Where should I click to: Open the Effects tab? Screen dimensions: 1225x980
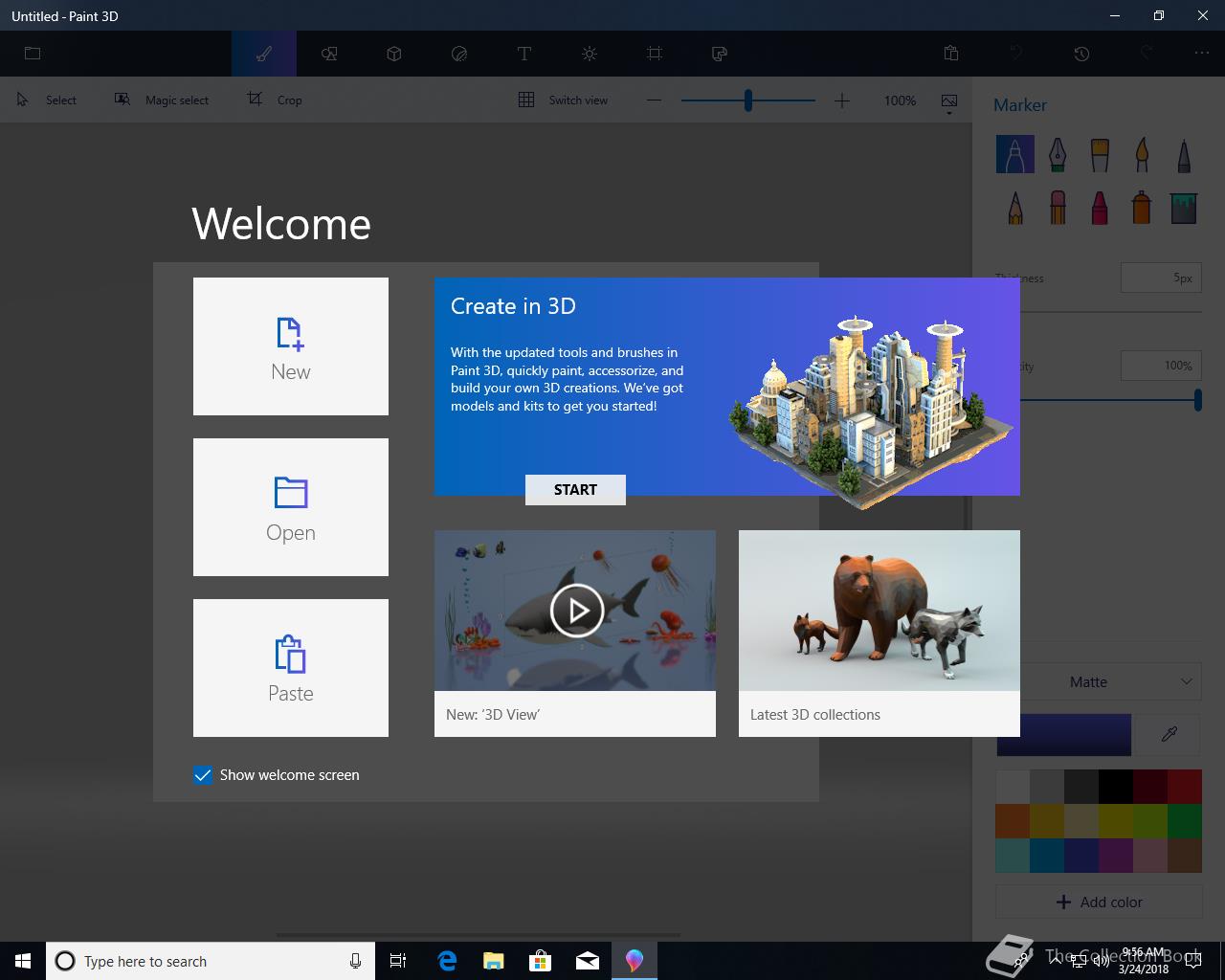click(x=590, y=54)
